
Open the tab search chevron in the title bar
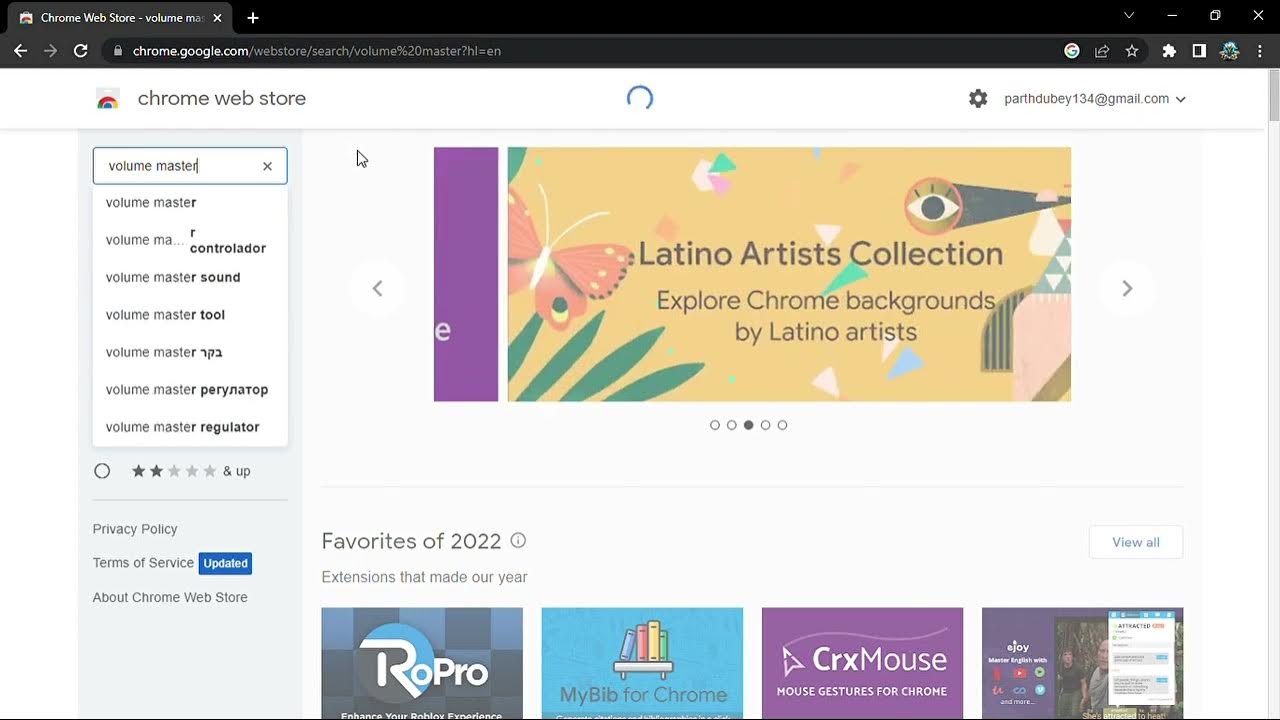pos(1129,15)
